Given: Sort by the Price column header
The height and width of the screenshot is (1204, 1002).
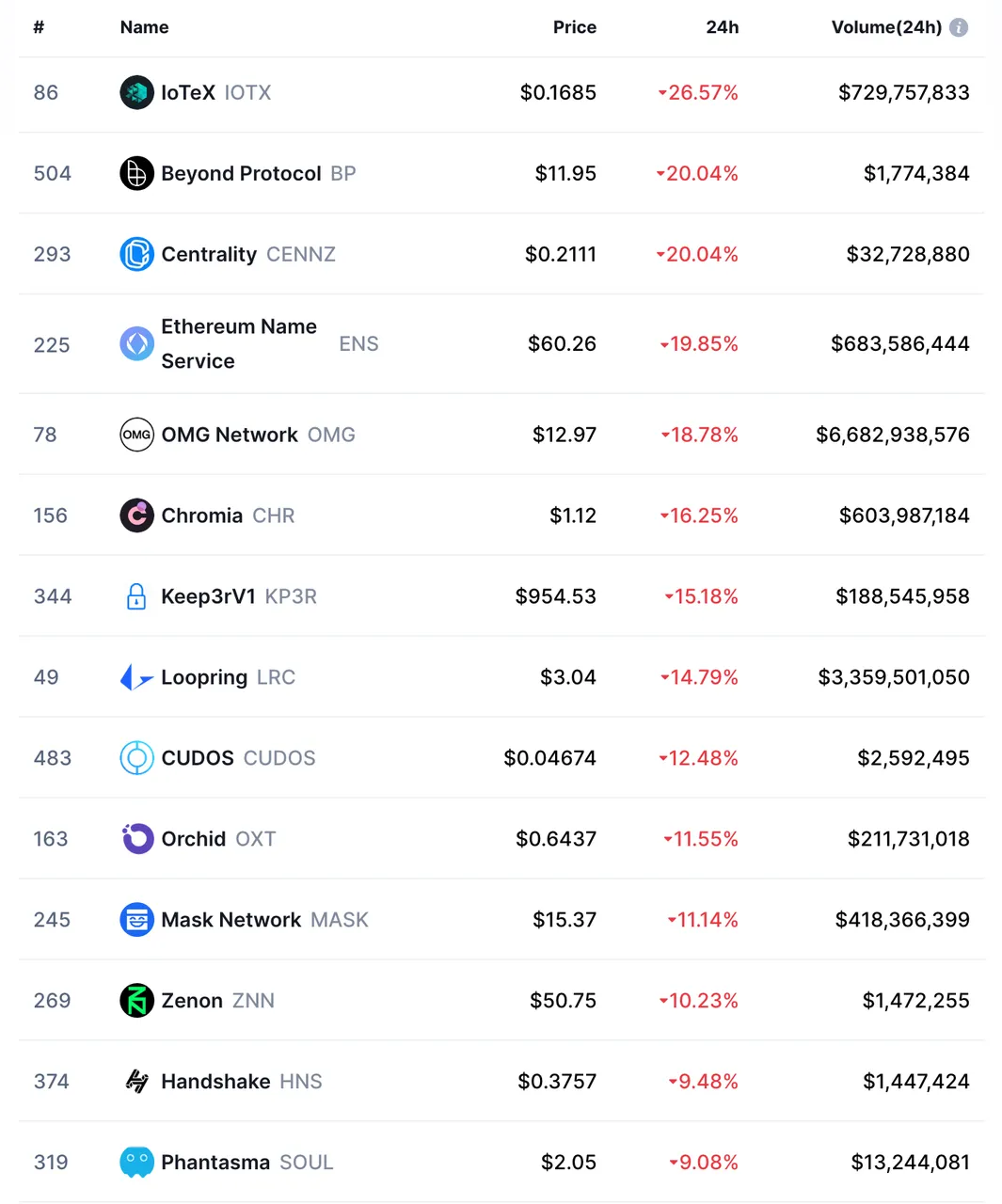Looking at the screenshot, I should [574, 27].
